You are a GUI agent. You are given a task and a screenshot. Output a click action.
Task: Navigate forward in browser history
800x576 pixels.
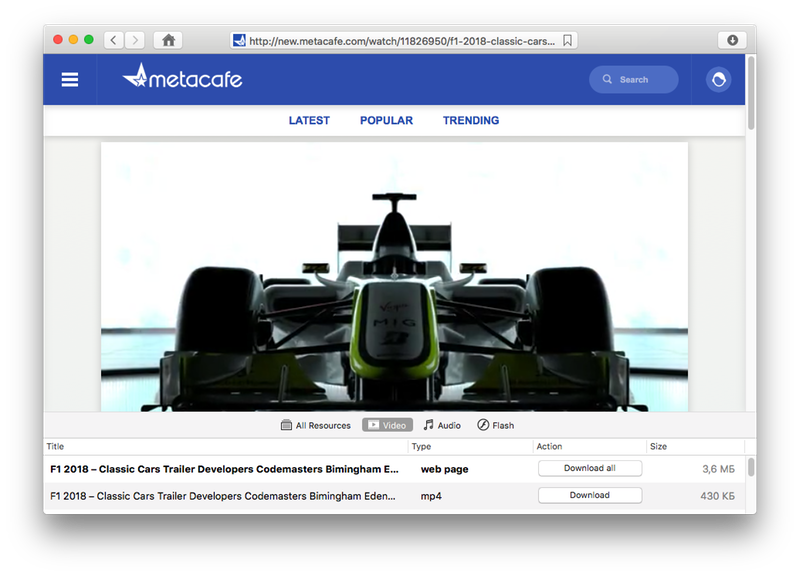click(135, 40)
